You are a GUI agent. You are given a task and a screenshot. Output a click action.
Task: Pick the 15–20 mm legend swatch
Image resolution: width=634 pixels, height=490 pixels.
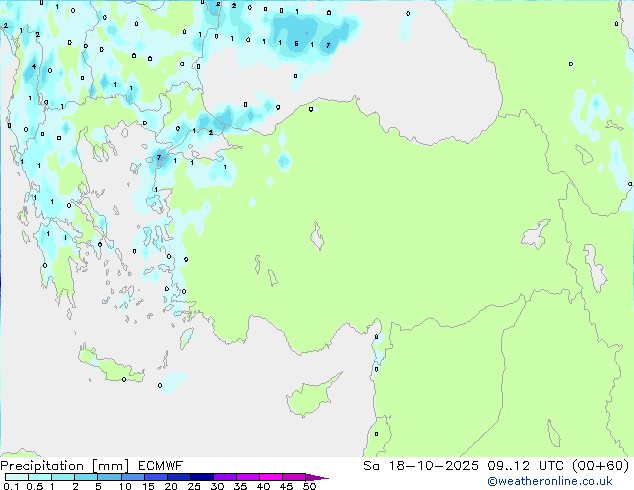155,477
